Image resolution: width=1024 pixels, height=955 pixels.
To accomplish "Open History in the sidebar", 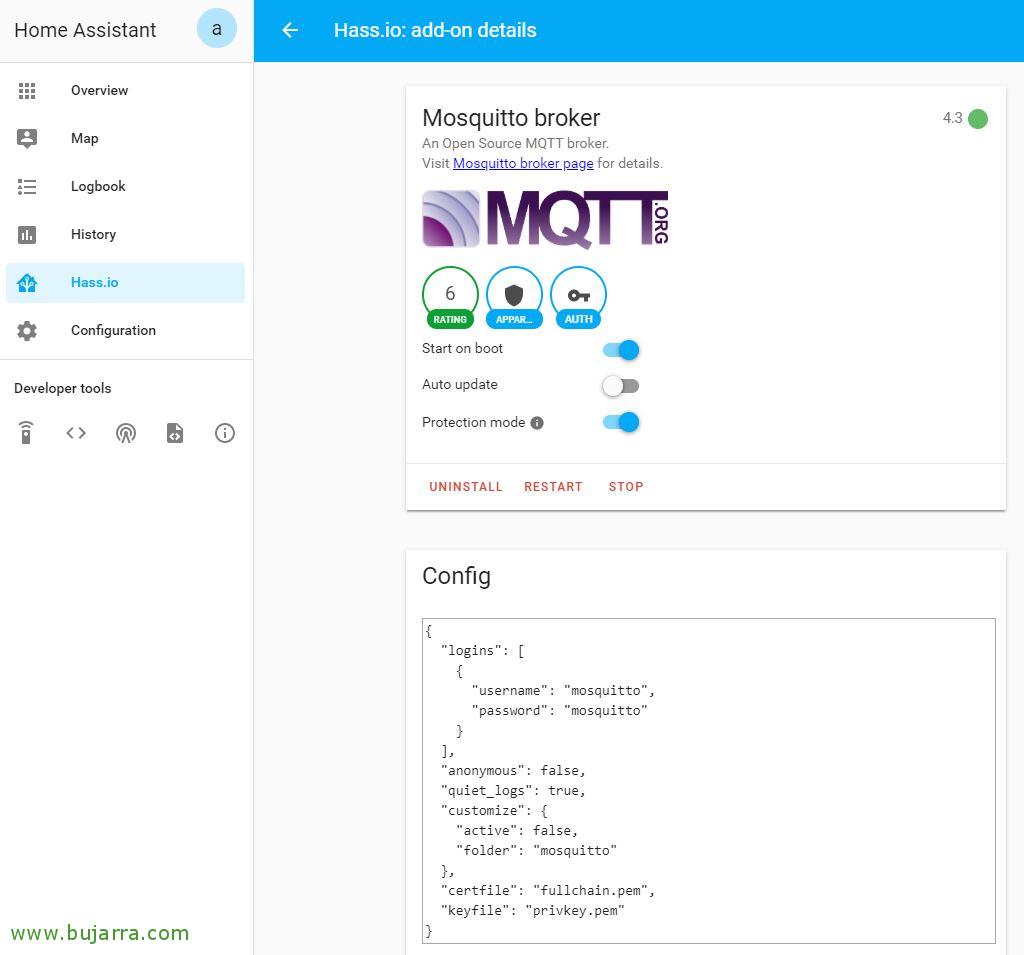I will pyautogui.click(x=125, y=235).
